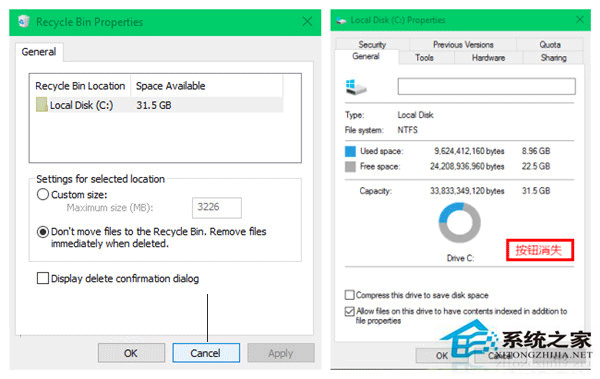Click the Recycle Bin title bar icon

(x=24, y=21)
